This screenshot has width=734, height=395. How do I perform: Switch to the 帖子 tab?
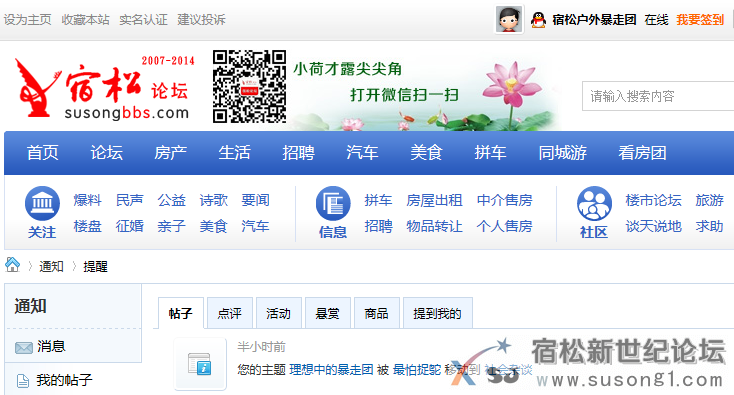tap(181, 313)
